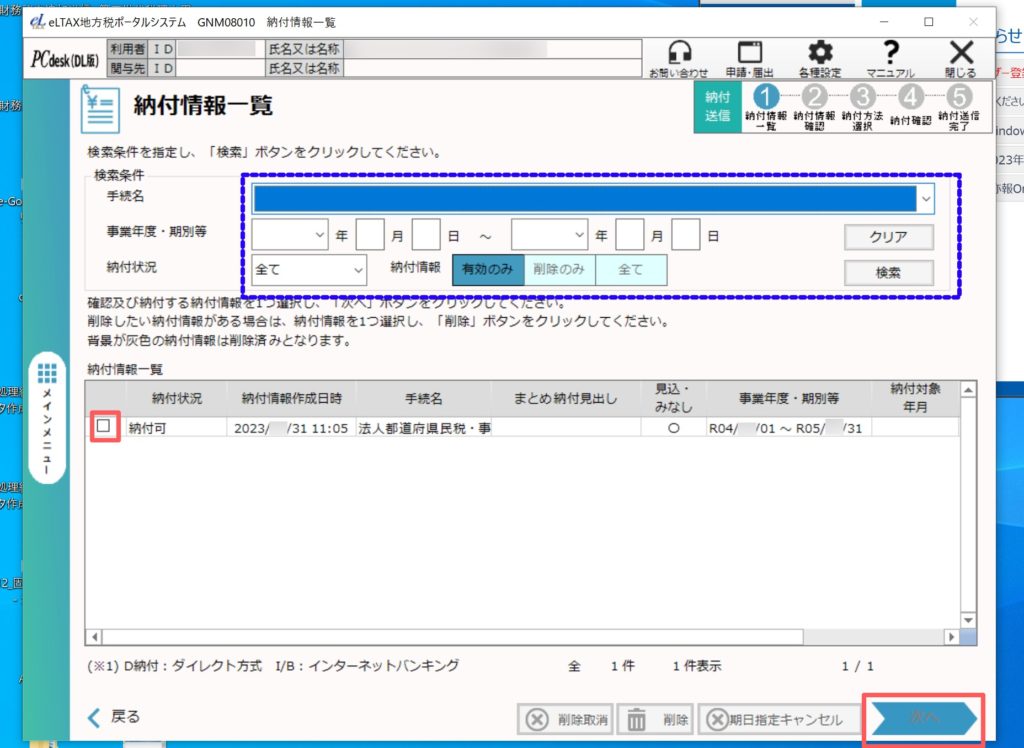This screenshot has height=748, width=1024.
Task: Expand the start era year dropdown
Action: click(290, 235)
